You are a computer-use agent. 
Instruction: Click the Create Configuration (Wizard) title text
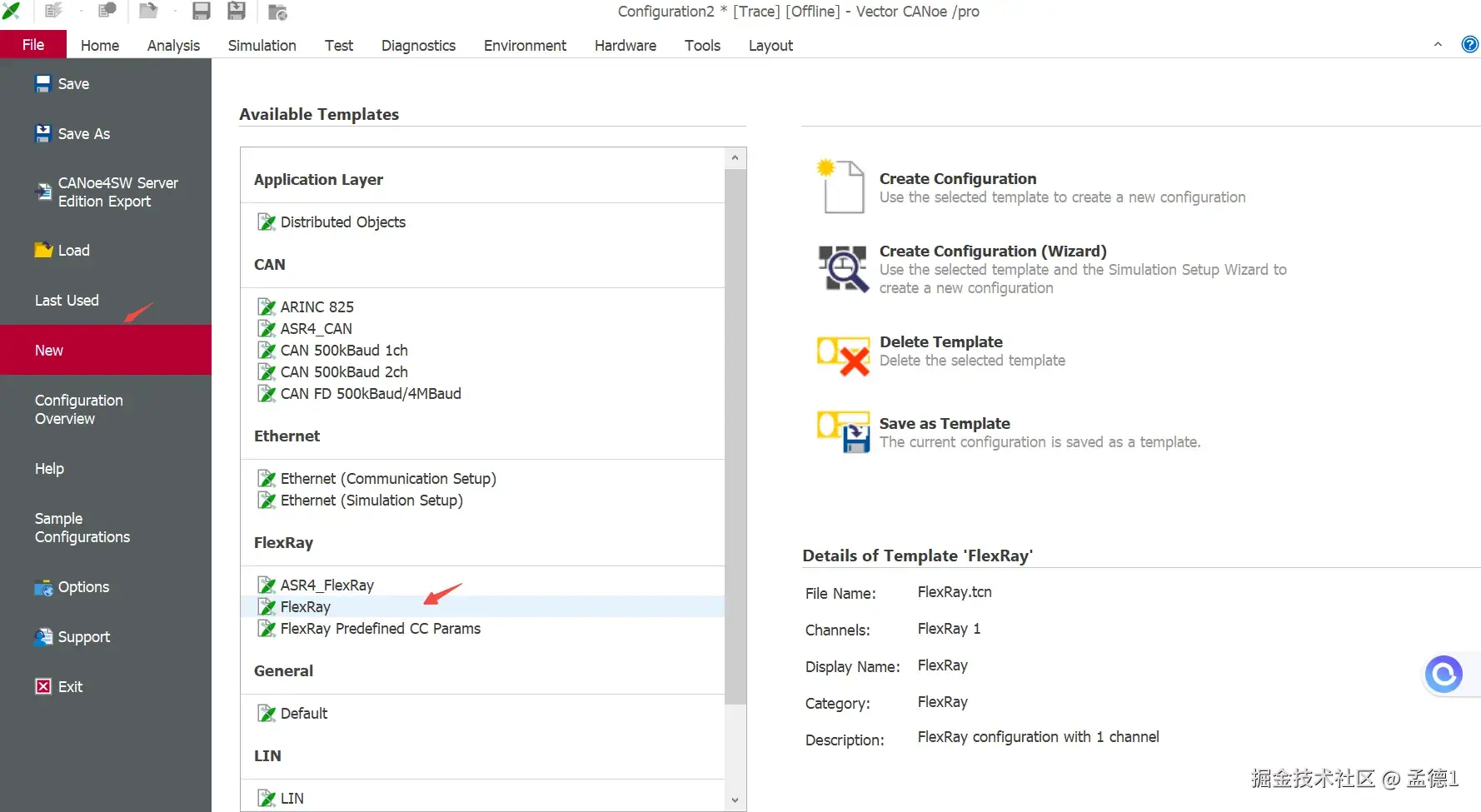(993, 252)
